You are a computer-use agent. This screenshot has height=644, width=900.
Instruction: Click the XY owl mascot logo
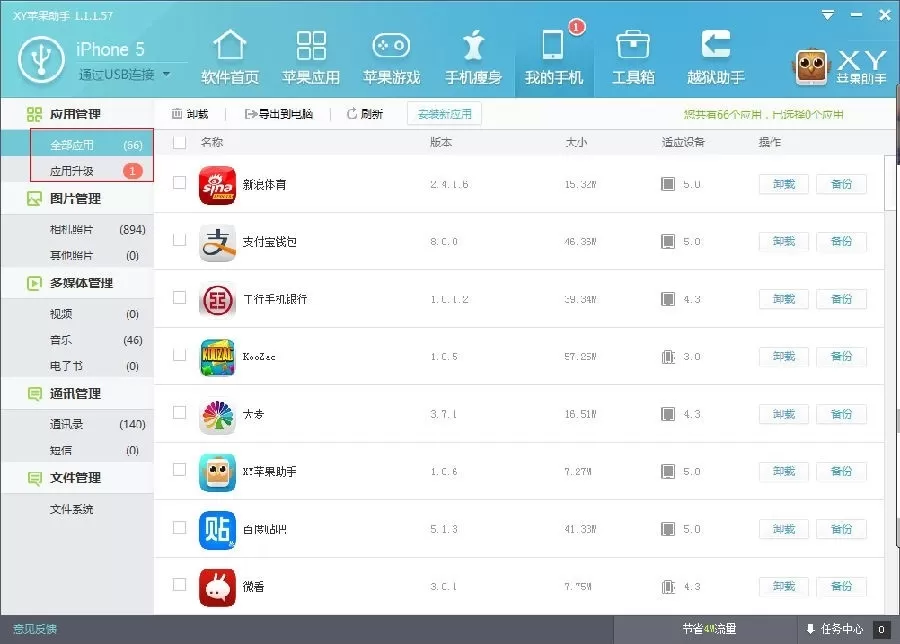tap(811, 67)
